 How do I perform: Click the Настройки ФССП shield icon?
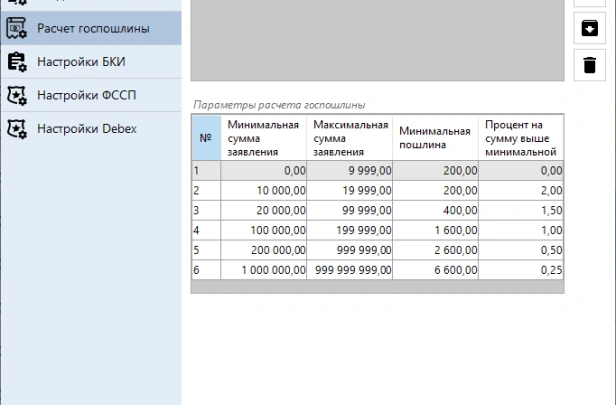[17, 95]
